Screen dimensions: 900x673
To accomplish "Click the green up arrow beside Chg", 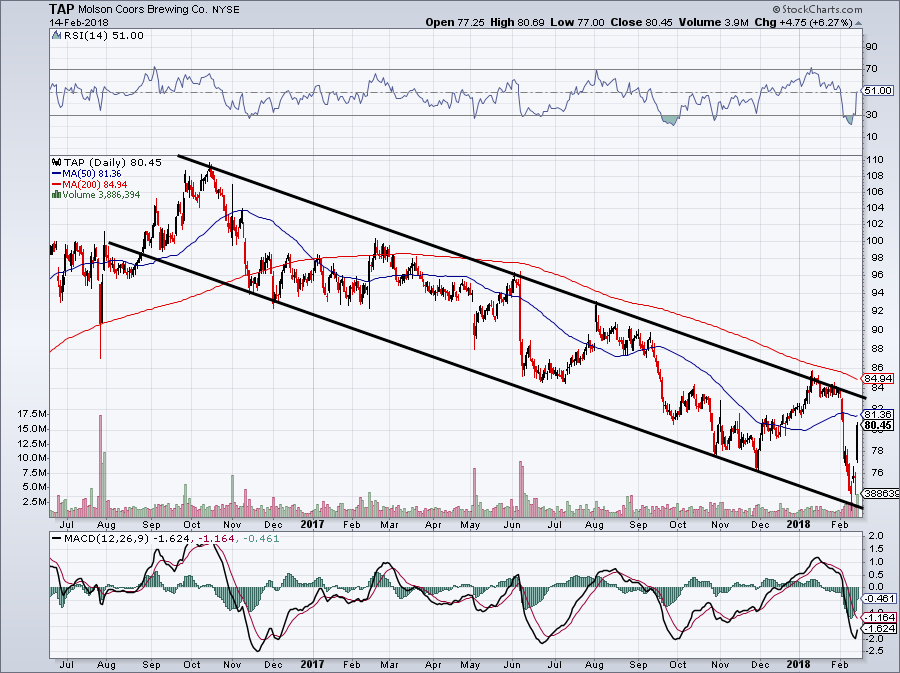I will click(858, 24).
